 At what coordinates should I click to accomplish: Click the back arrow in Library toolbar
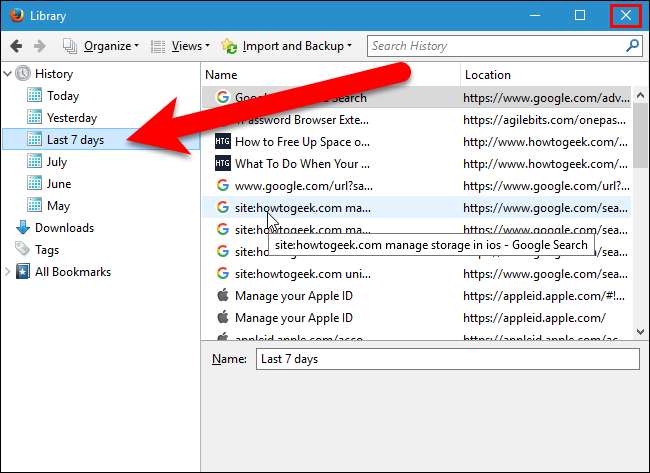(x=16, y=46)
